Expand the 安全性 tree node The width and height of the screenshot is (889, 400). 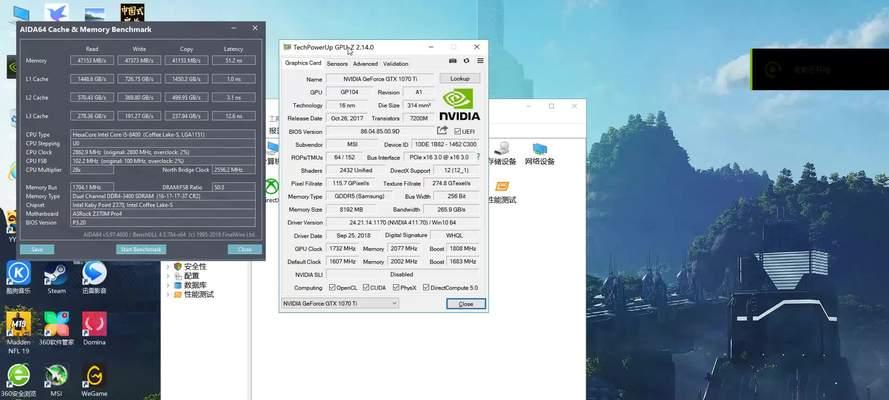pos(168,266)
